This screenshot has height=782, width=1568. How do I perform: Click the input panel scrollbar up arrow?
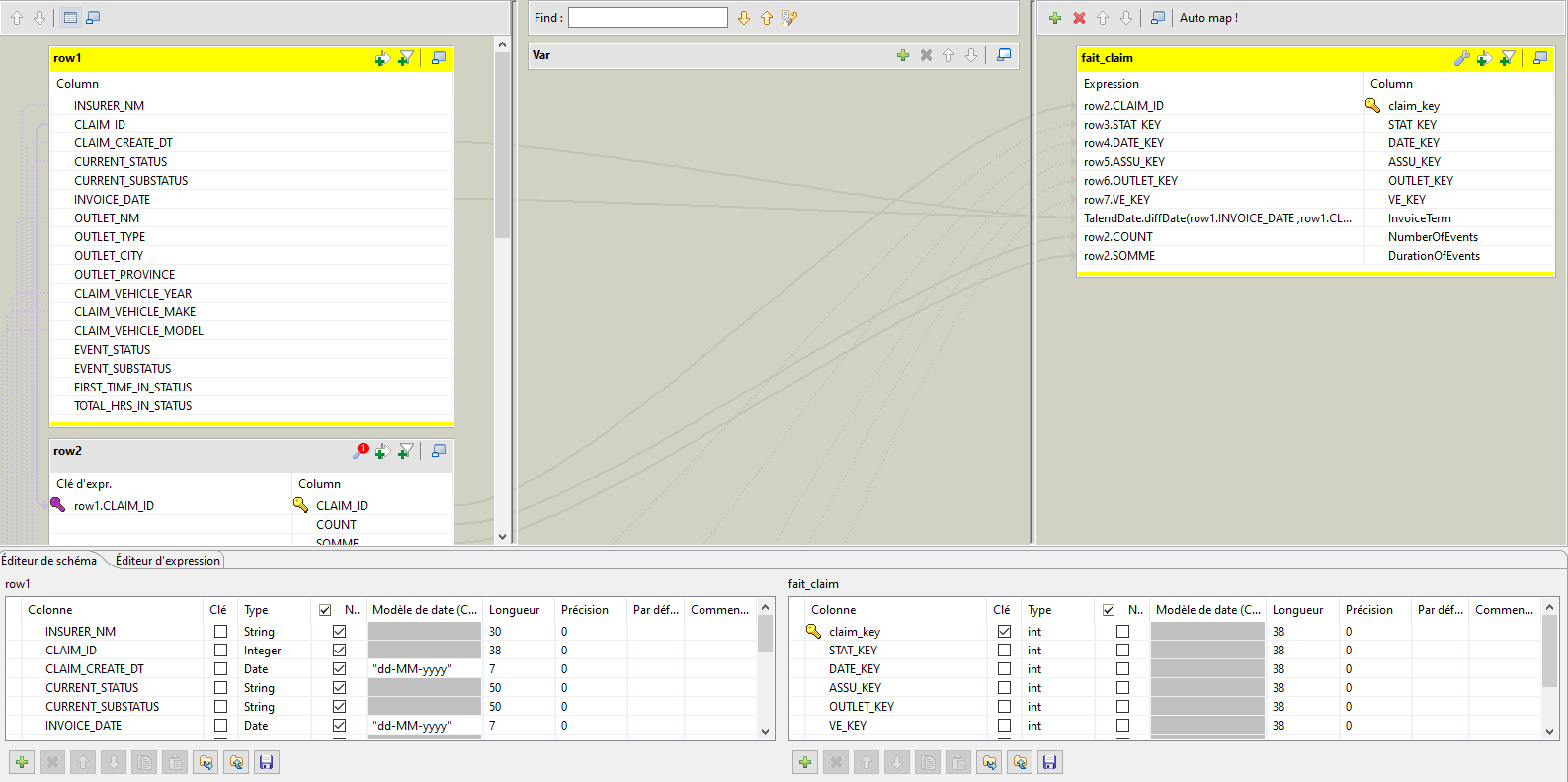[x=502, y=44]
